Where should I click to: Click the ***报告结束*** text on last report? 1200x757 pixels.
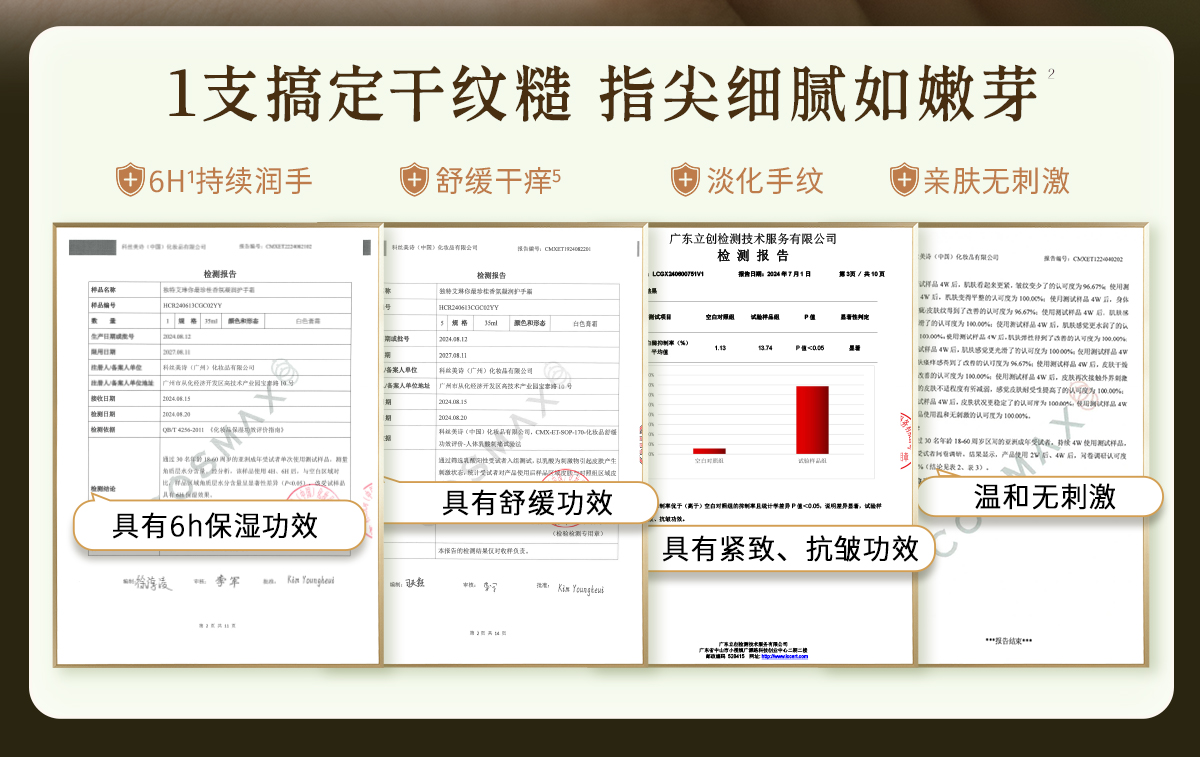[x=1008, y=640]
